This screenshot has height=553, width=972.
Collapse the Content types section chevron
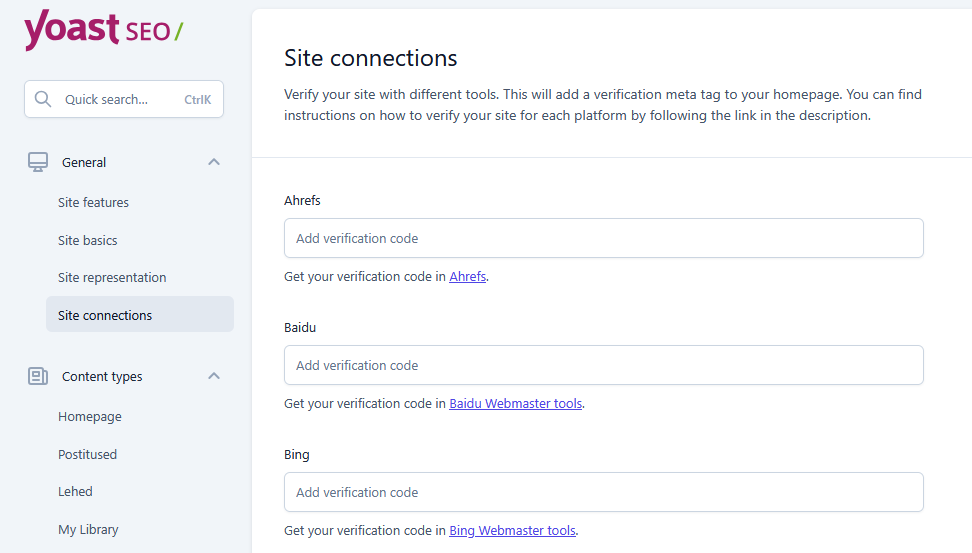213,376
